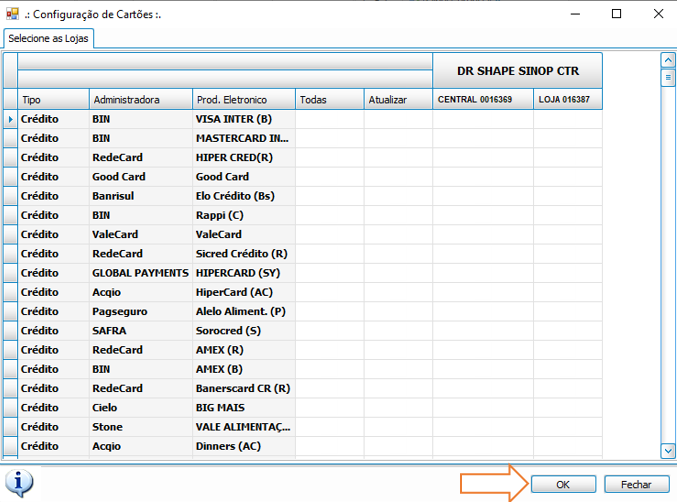
Task: Click the Good Card administradora cell
Action: point(141,177)
